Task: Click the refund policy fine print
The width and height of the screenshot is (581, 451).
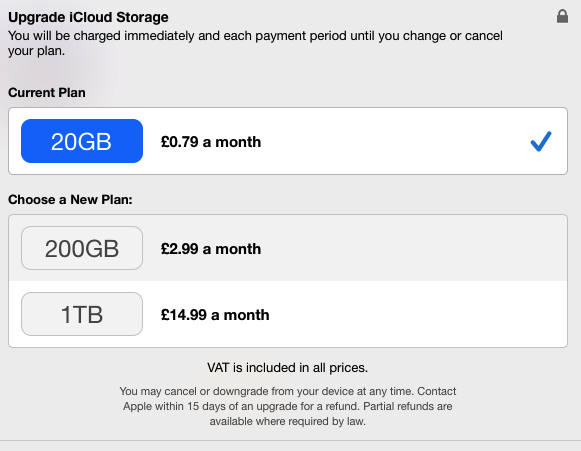Action: point(288,406)
